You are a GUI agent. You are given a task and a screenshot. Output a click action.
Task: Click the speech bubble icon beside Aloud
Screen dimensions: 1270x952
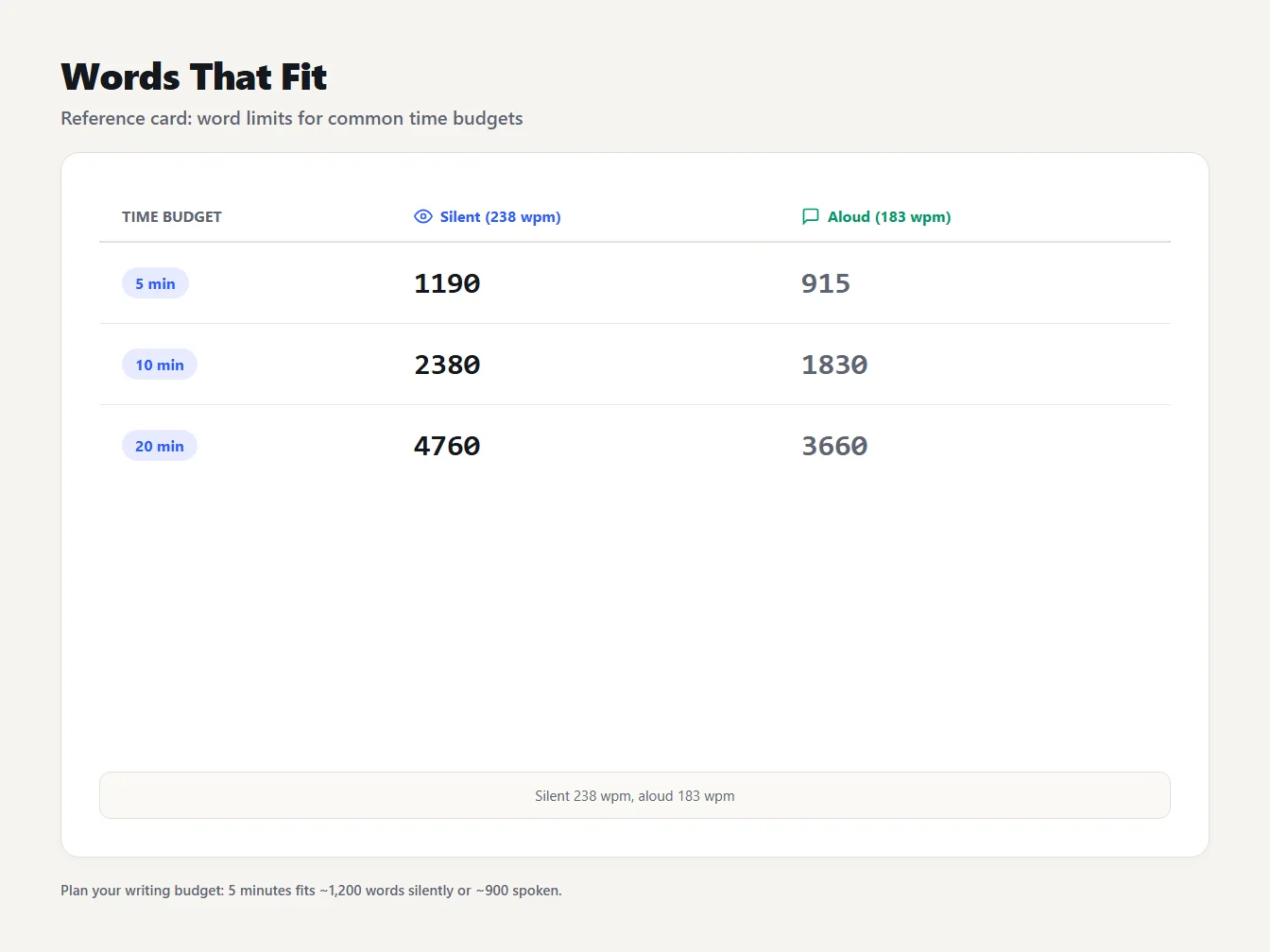click(x=810, y=216)
